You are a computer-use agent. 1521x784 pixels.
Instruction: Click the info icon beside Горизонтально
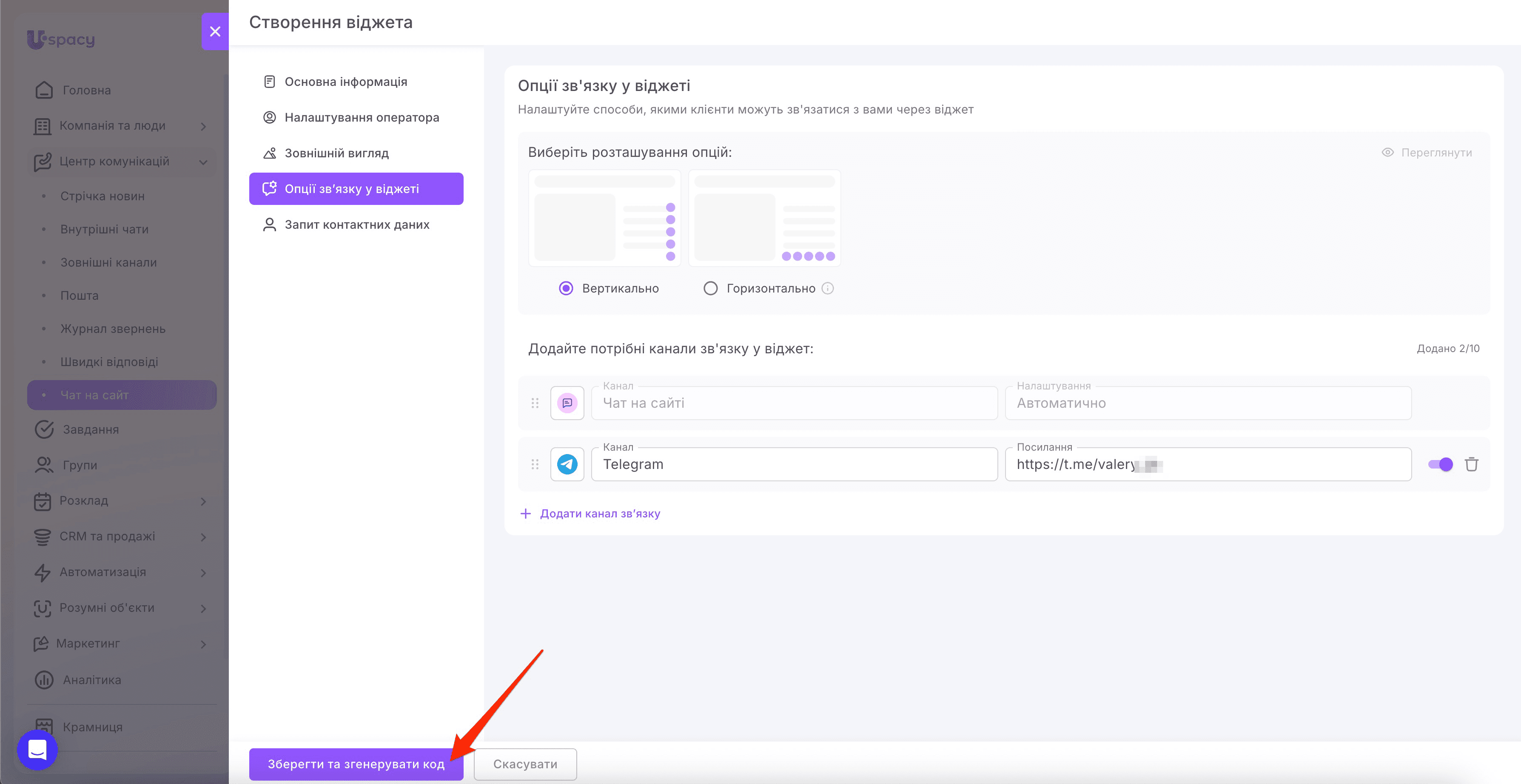[x=828, y=288]
